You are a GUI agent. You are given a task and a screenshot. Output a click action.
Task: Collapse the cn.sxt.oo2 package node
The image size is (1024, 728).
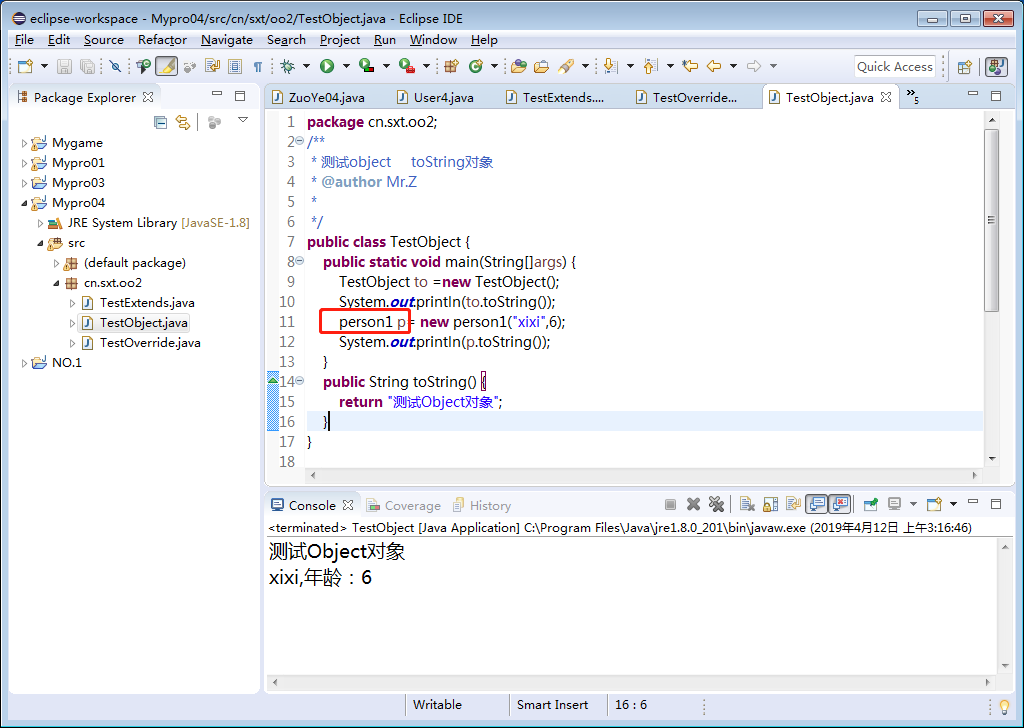point(56,283)
